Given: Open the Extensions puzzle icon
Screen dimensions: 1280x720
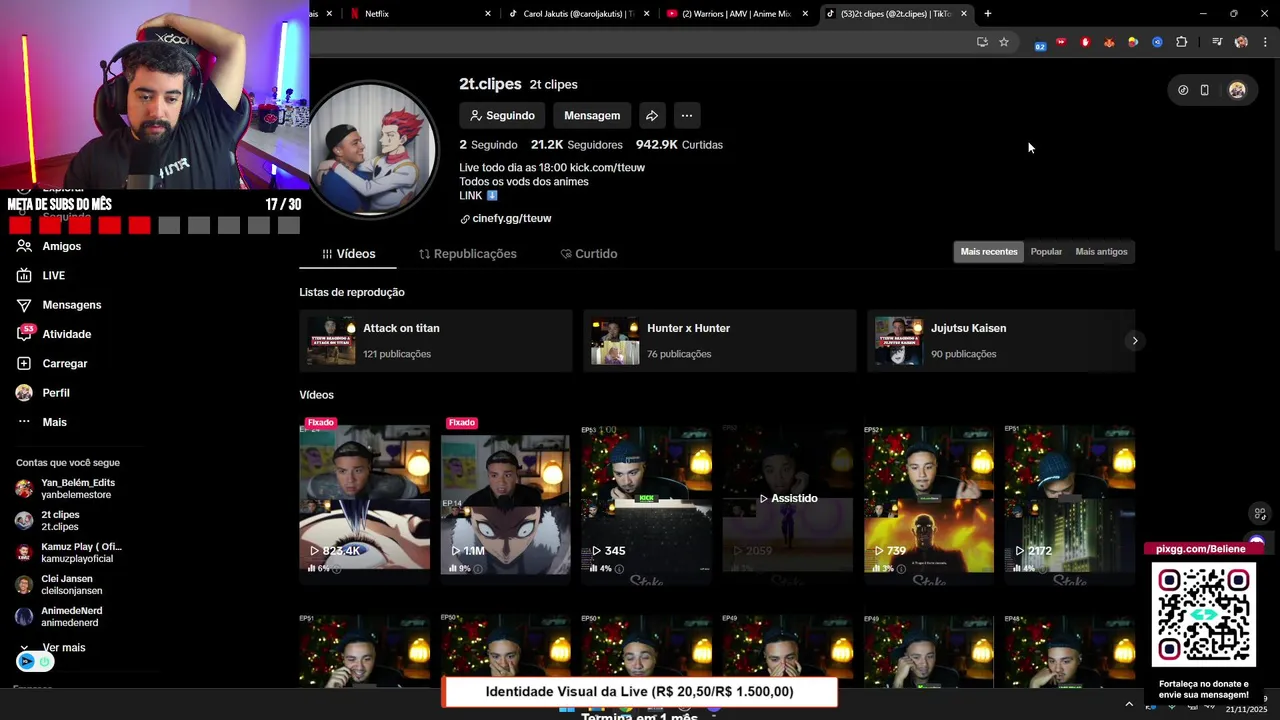Looking at the screenshot, I should coord(1182,42).
